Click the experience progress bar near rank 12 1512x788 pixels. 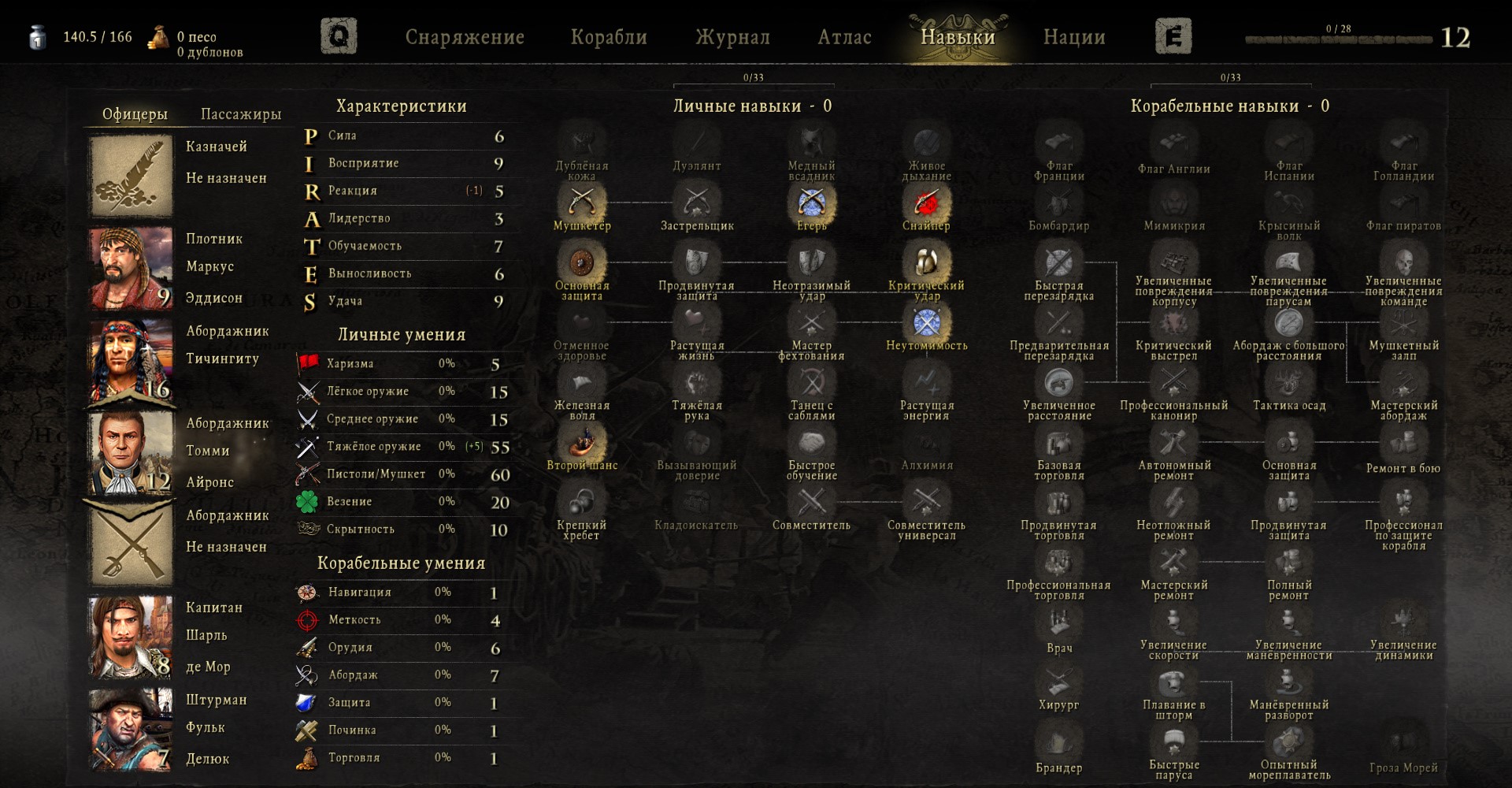[1338, 39]
